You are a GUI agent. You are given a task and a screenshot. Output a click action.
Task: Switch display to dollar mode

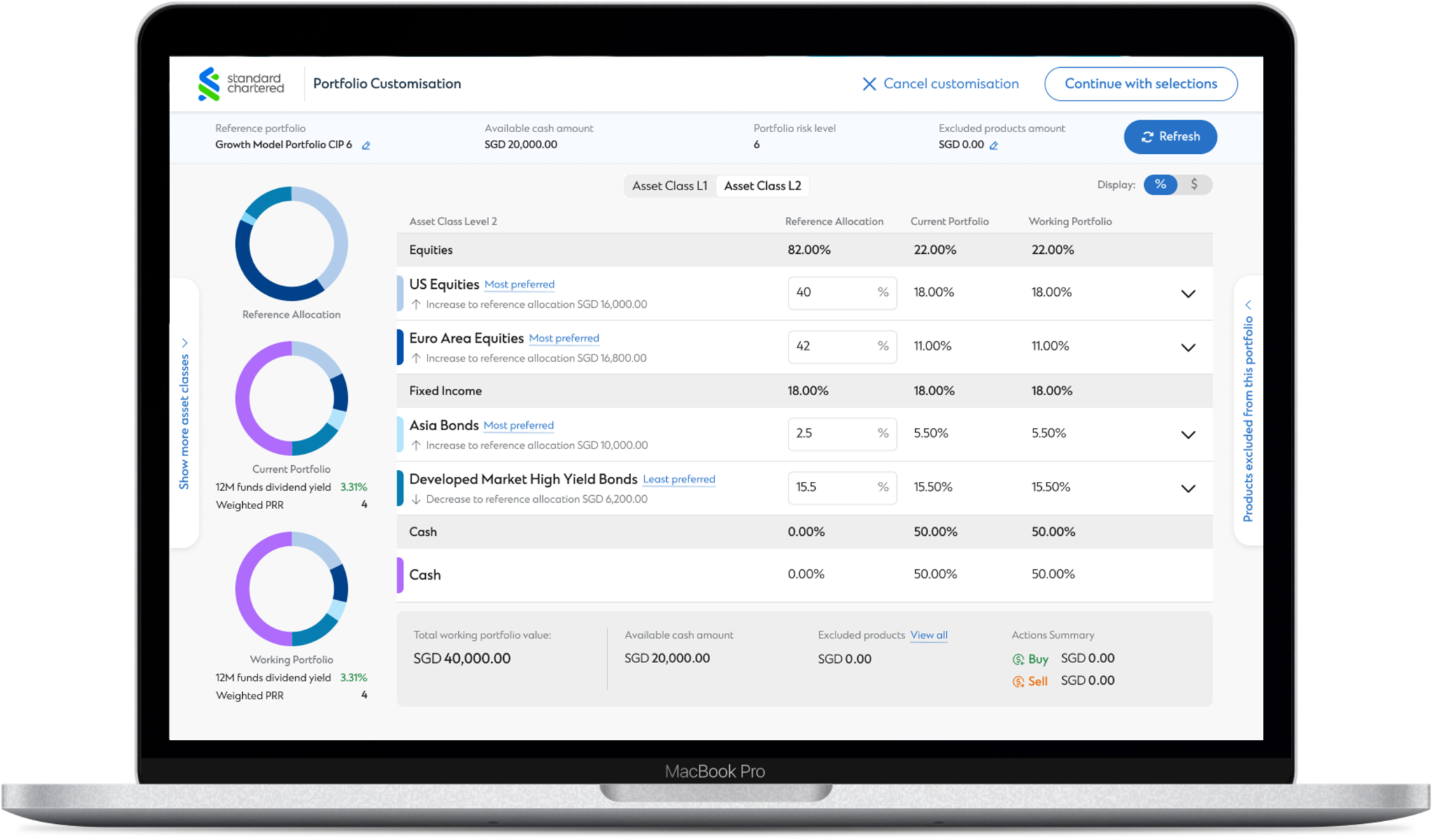tap(1194, 185)
